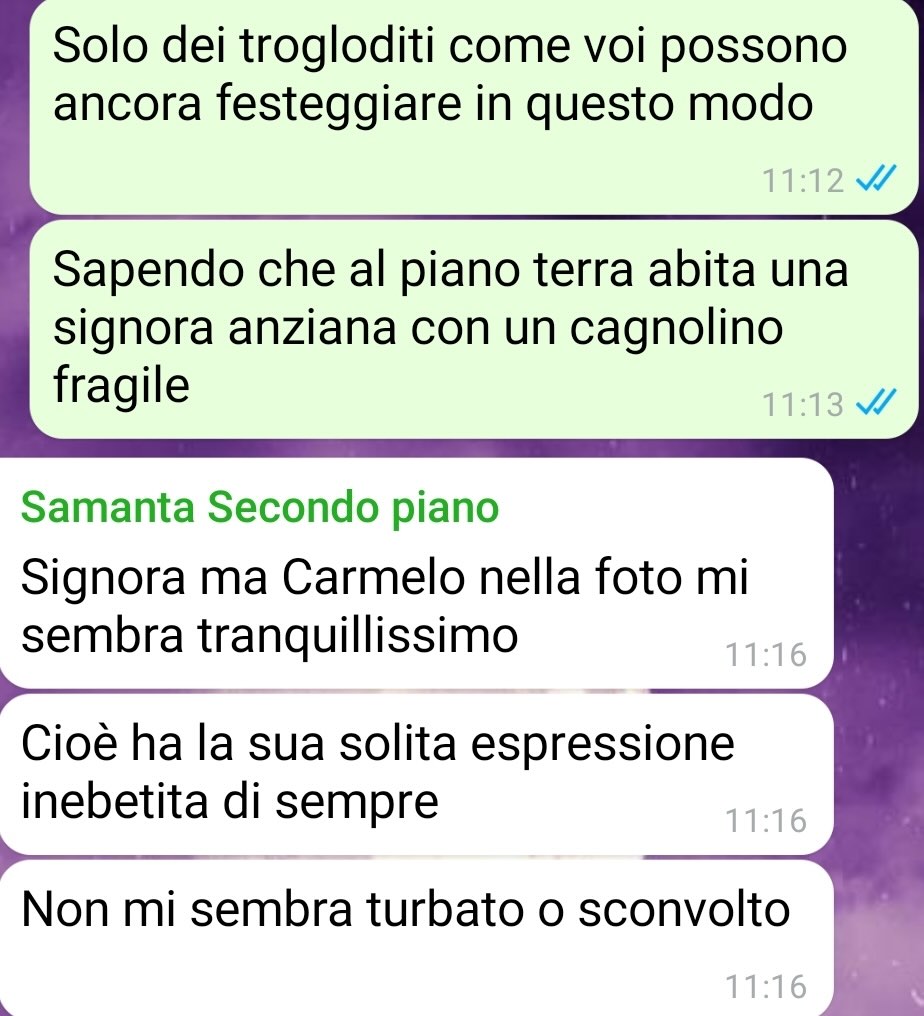924x1016 pixels.
Task: Click the 11:16 timestamp of the last message
Action: pyautogui.click(x=766, y=986)
